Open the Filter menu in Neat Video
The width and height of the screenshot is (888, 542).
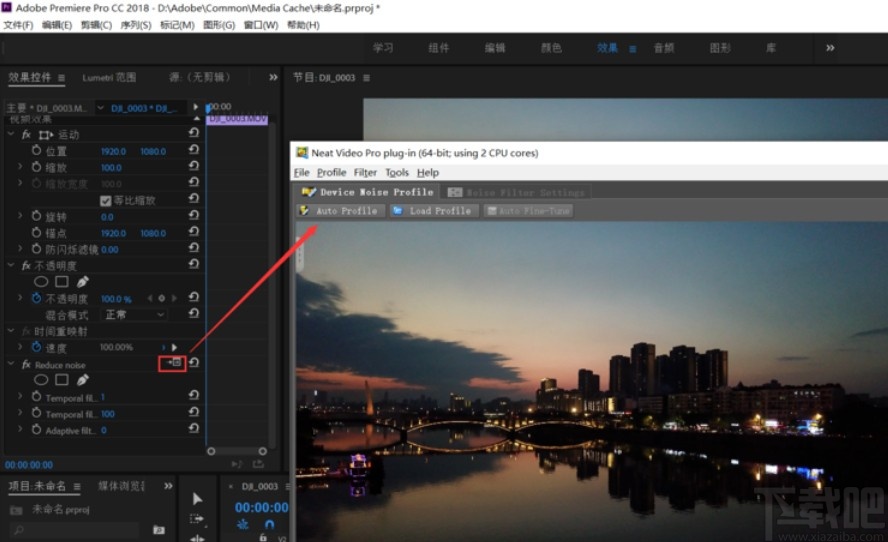pos(365,172)
